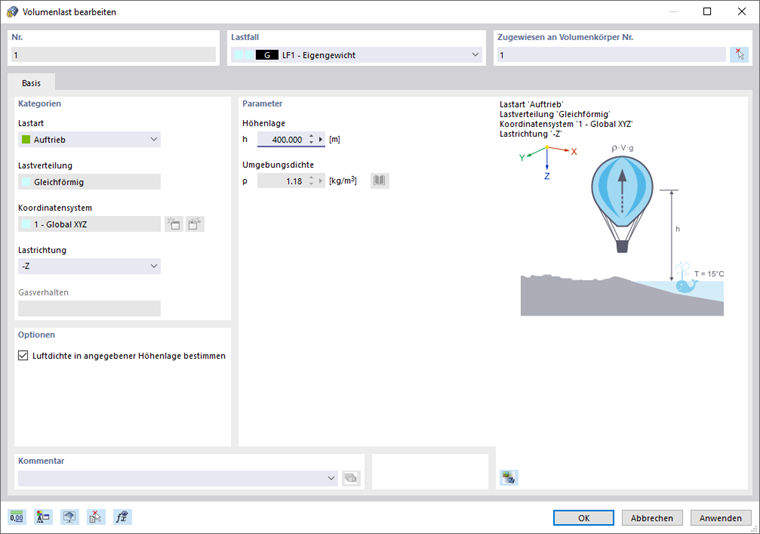Maximize the Volumenlast bearbeiten window
The height and width of the screenshot is (534, 760).
coord(707,12)
